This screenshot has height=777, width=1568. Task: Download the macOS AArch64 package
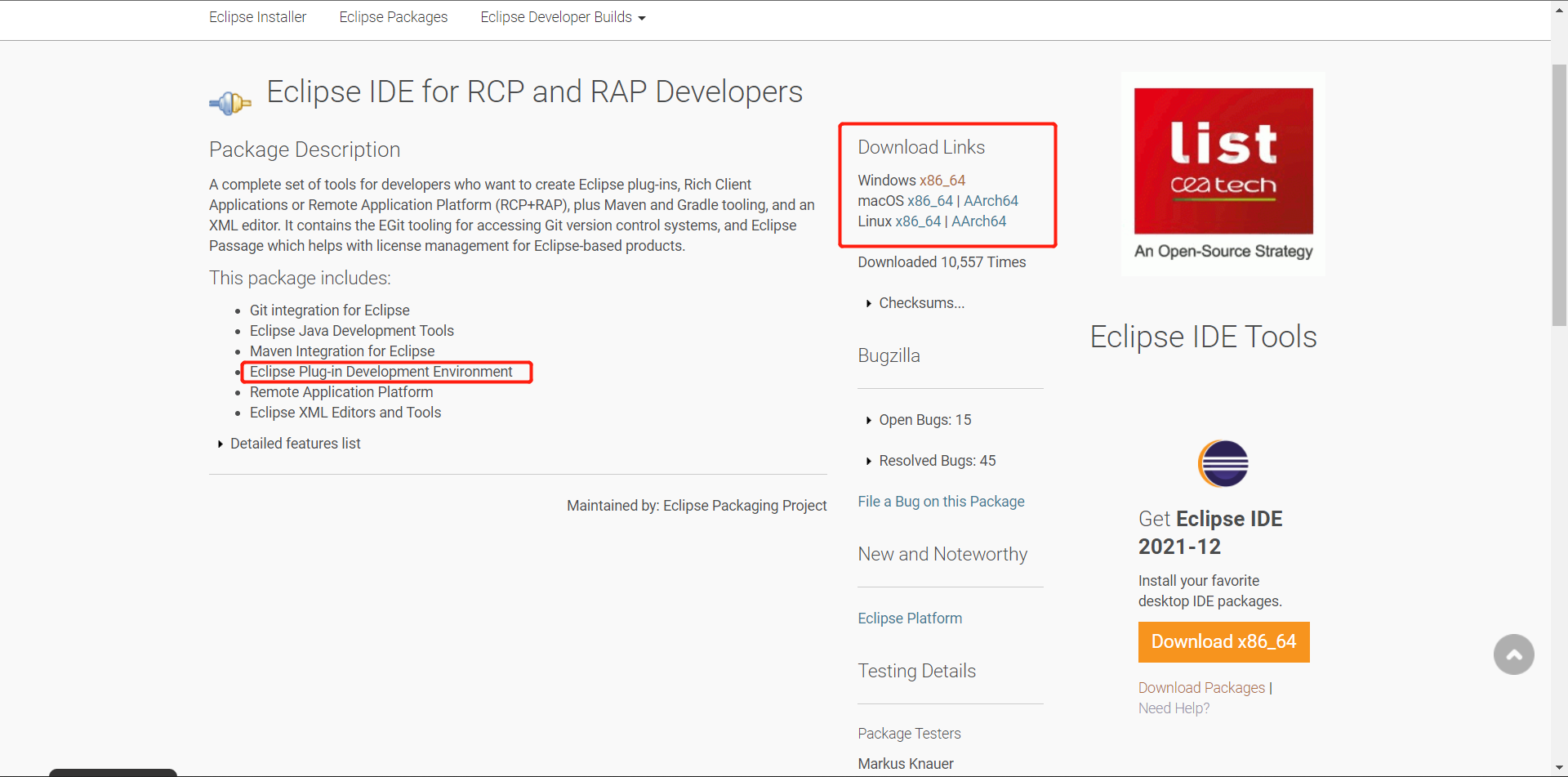pos(991,201)
